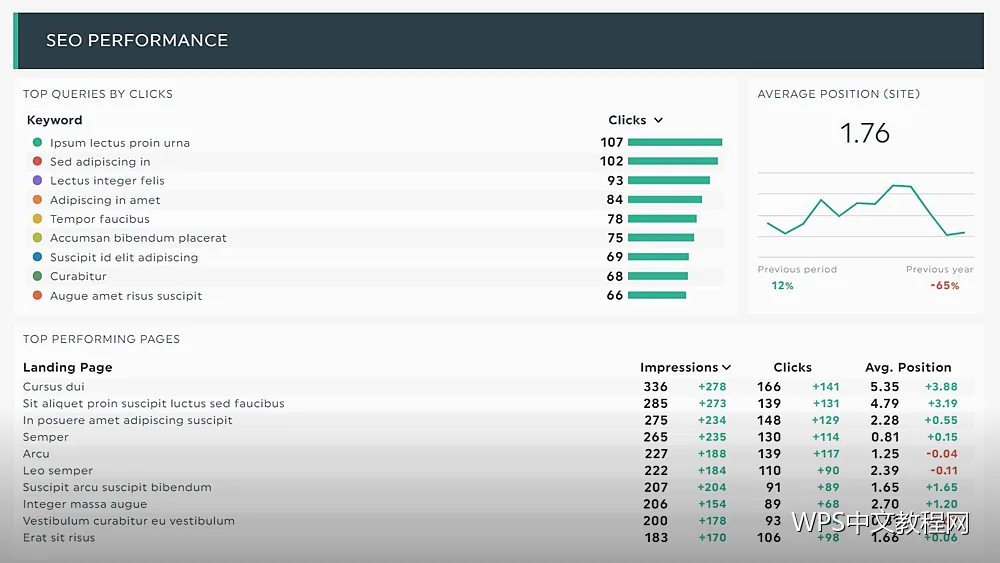Open 'Suscipit arcu suscipit bibendum' page

pyautogui.click(x=117, y=487)
